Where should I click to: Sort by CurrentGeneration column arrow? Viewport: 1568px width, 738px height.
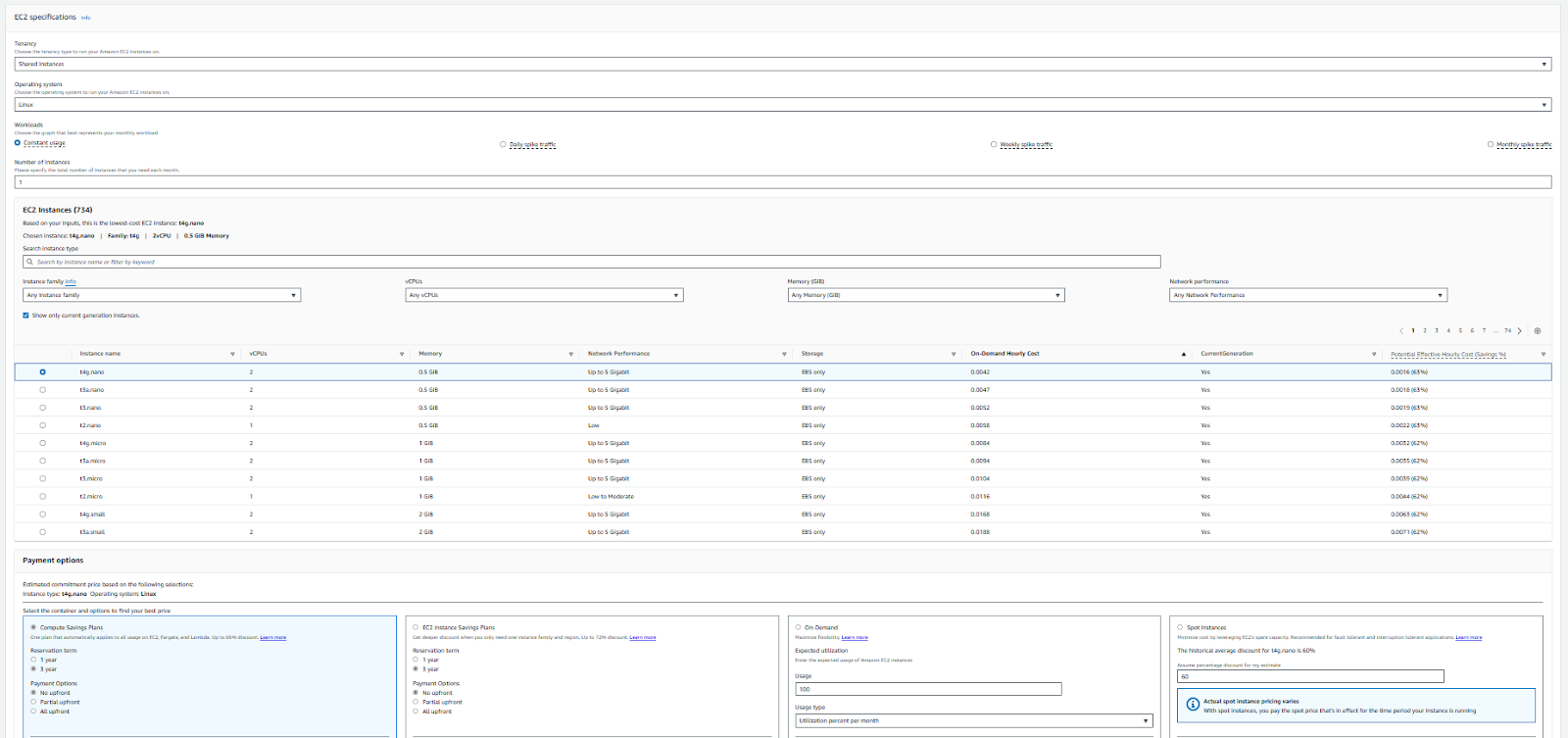(1374, 354)
